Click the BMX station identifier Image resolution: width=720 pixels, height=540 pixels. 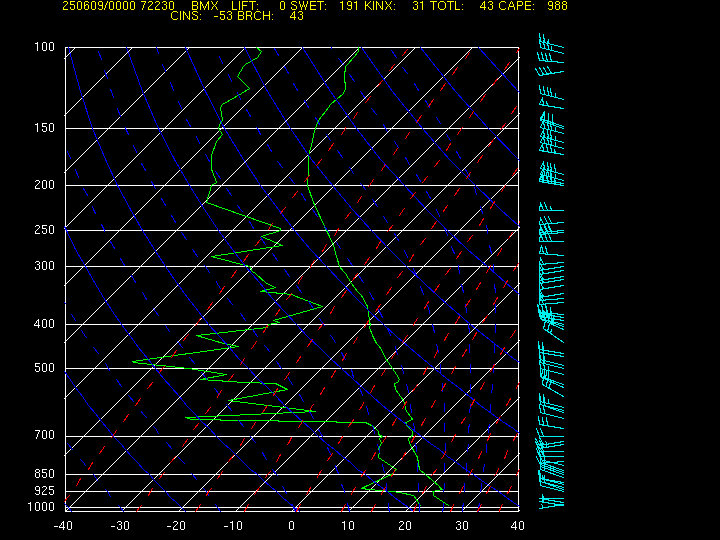coord(205,6)
